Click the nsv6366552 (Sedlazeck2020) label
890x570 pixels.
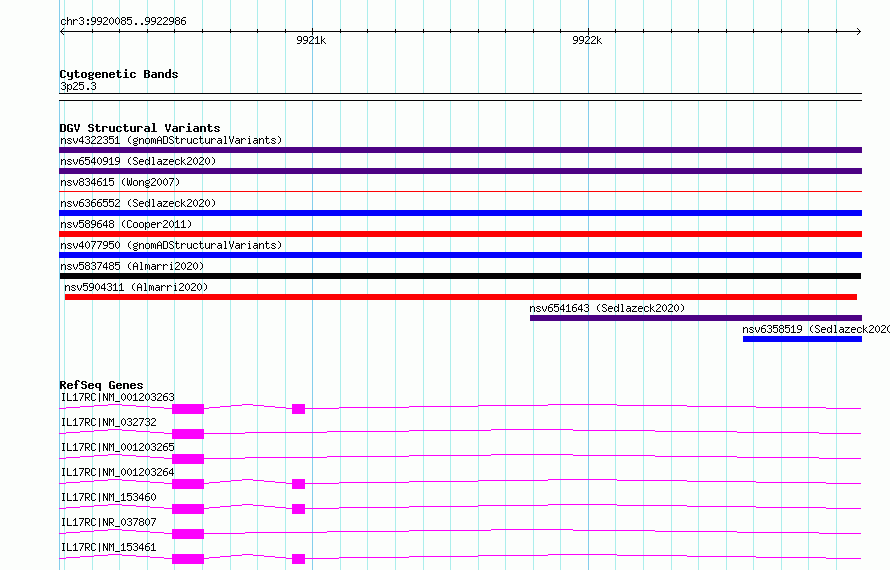138,203
